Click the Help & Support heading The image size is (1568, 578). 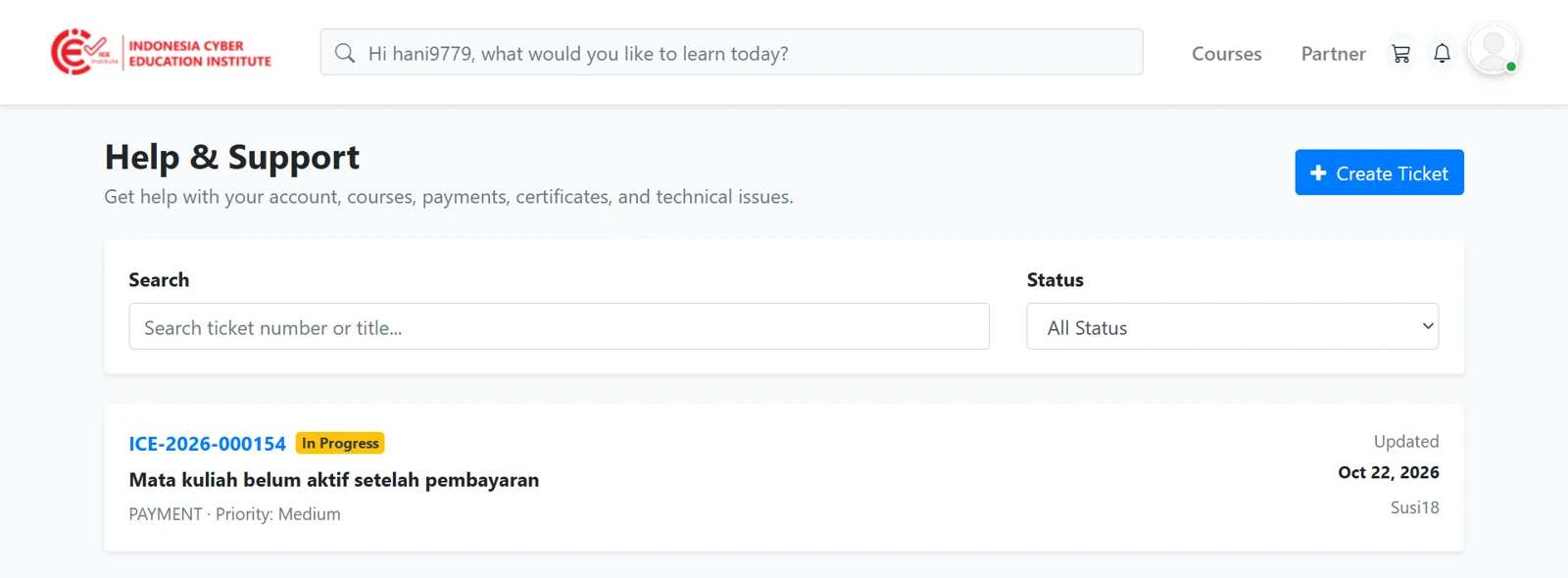(232, 157)
